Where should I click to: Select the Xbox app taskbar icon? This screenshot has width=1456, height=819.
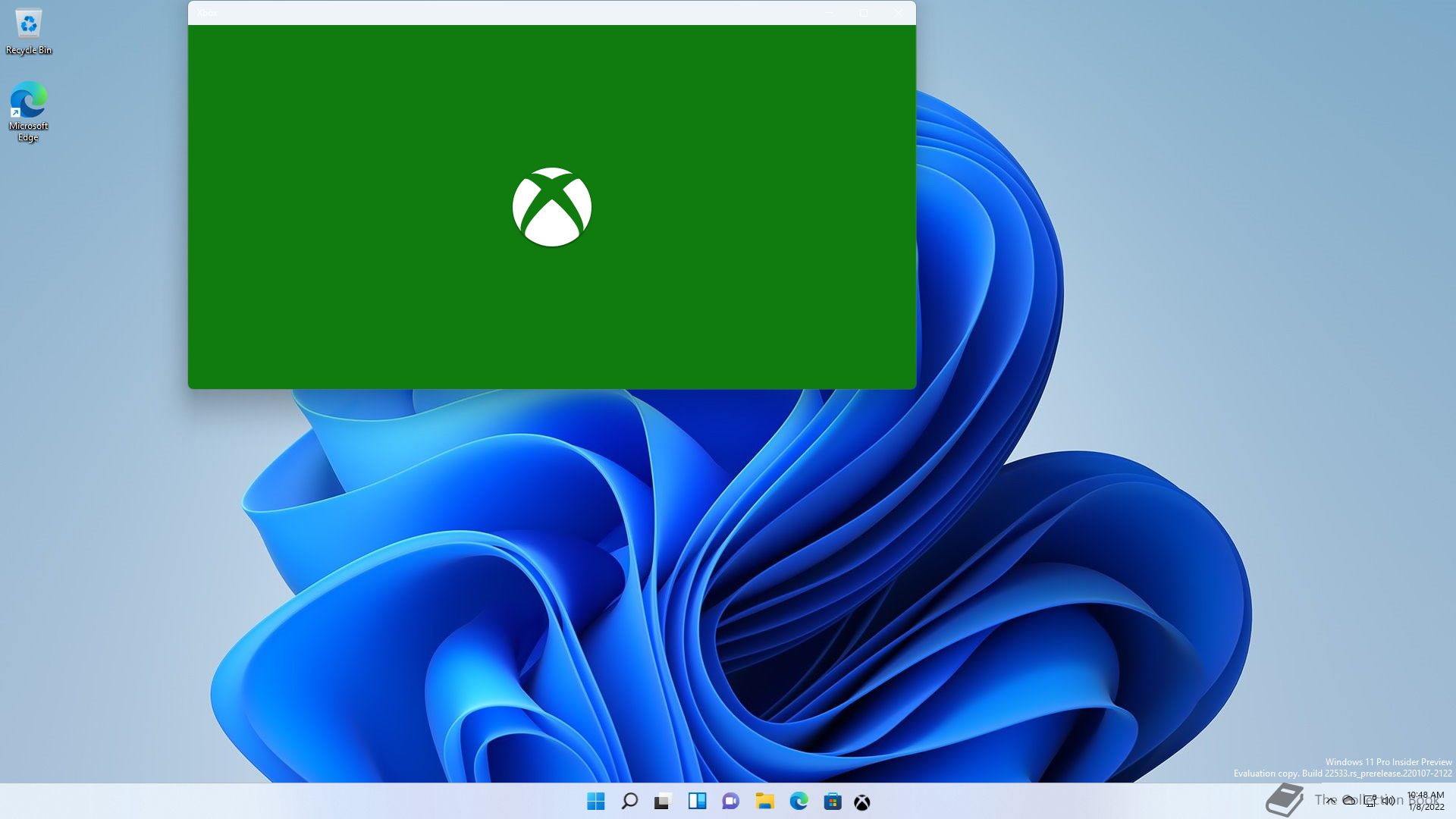tap(862, 802)
